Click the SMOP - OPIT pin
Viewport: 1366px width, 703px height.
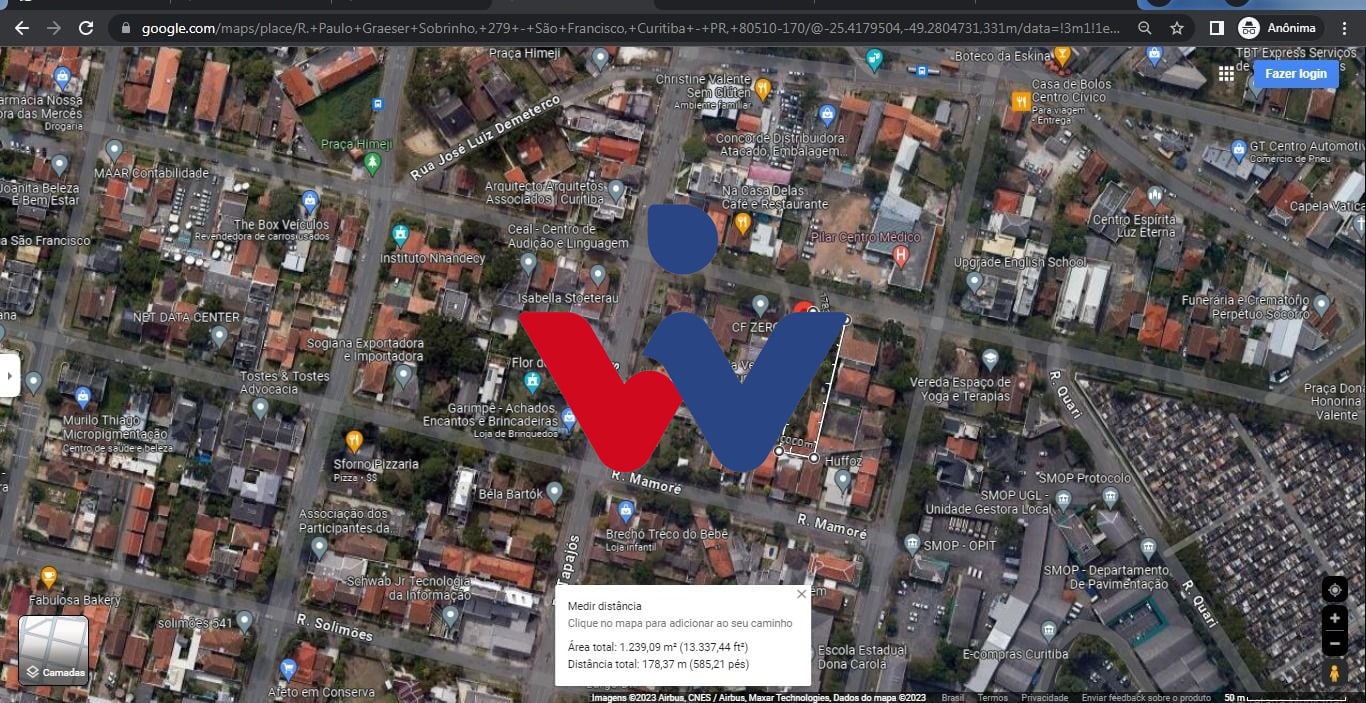(911, 544)
